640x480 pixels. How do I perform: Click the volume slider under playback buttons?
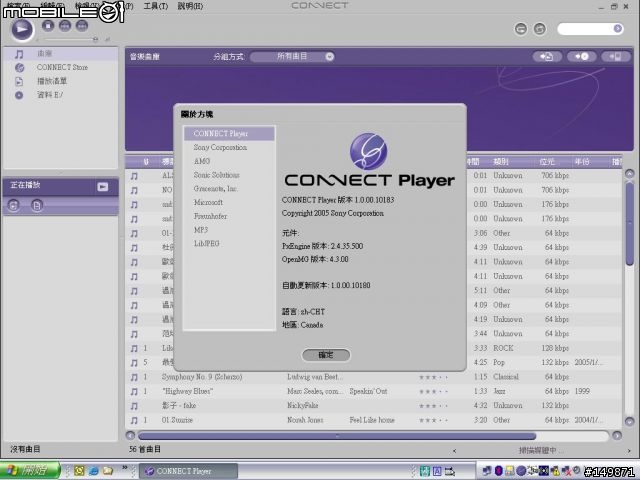(x=68, y=40)
